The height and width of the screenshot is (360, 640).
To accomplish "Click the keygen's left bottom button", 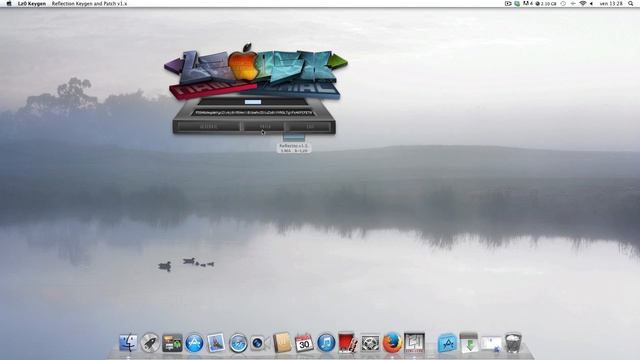I will [x=209, y=127].
